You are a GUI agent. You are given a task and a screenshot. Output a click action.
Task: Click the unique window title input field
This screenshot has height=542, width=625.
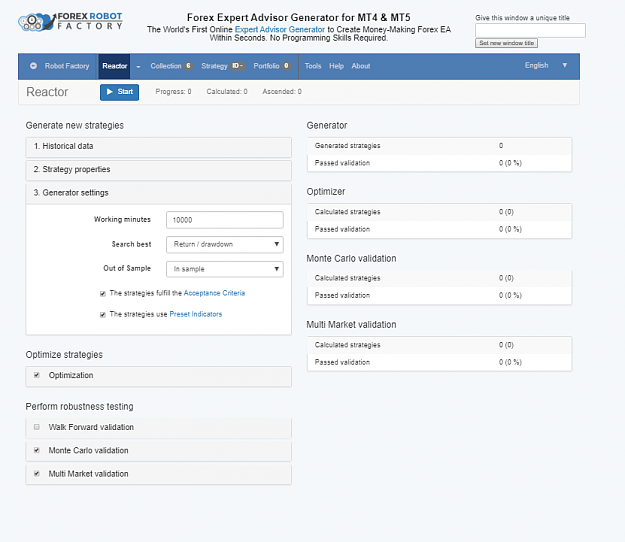pyautogui.click(x=530, y=30)
